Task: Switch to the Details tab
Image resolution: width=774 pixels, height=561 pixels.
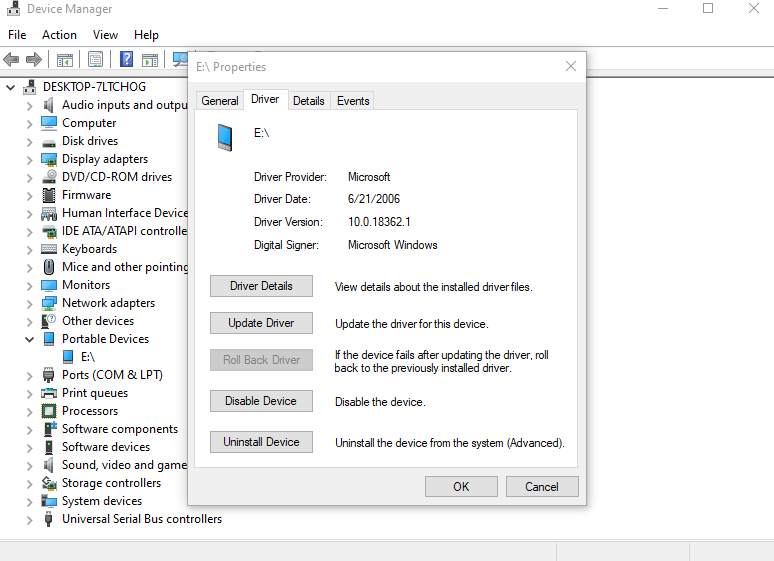Action: (x=309, y=101)
